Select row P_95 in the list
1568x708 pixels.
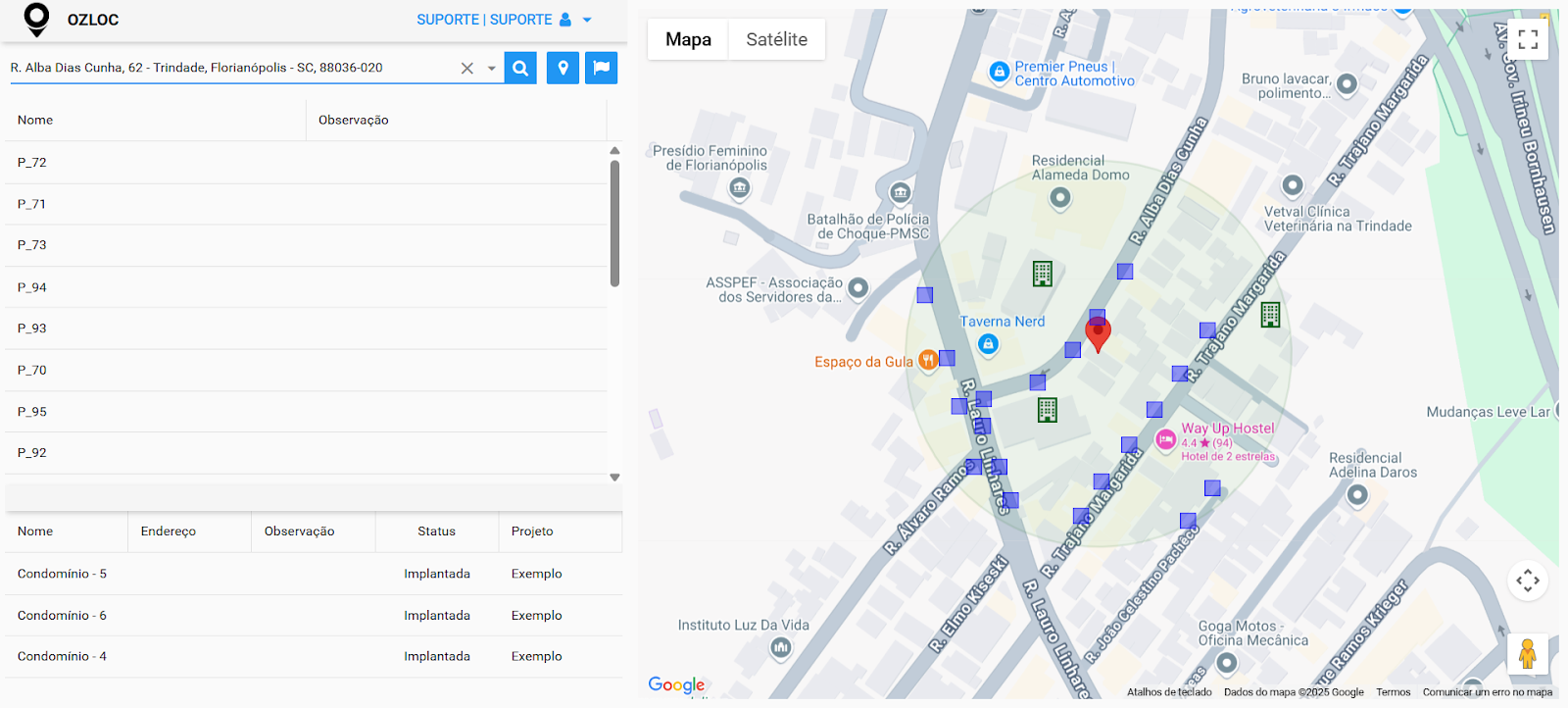coord(306,412)
